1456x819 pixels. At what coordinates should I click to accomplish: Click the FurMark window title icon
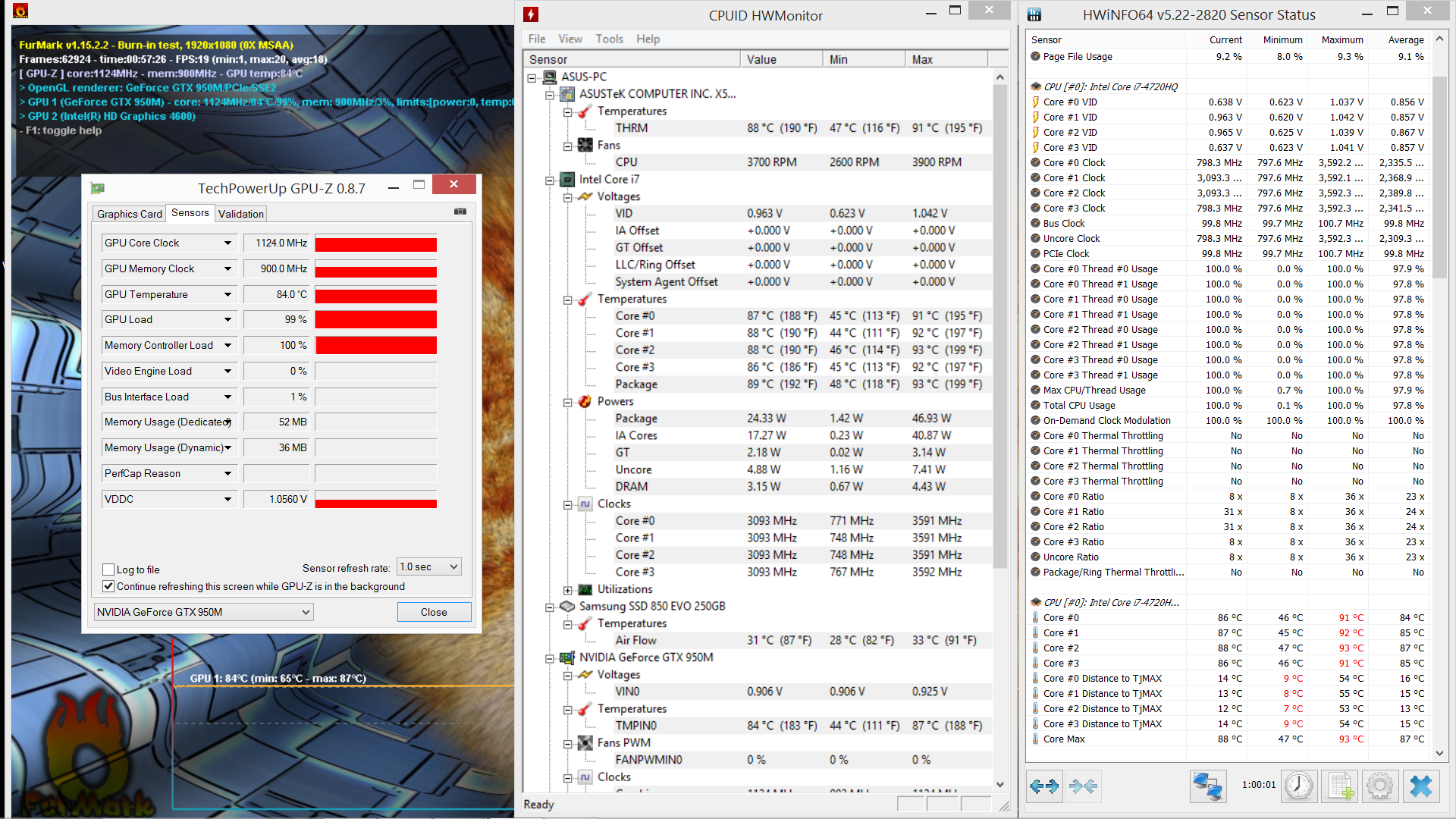20,11
